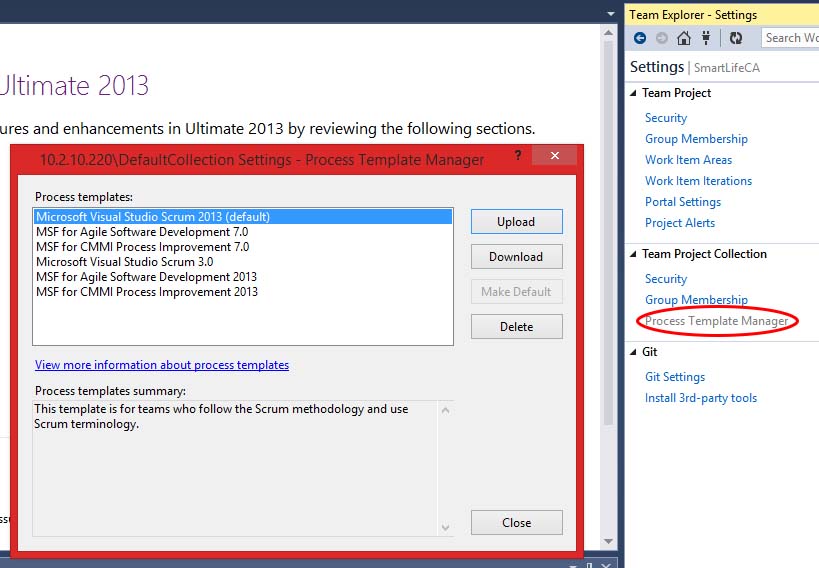
Task: Click the Team Explorer - Settings title bar
Action: (x=722, y=15)
